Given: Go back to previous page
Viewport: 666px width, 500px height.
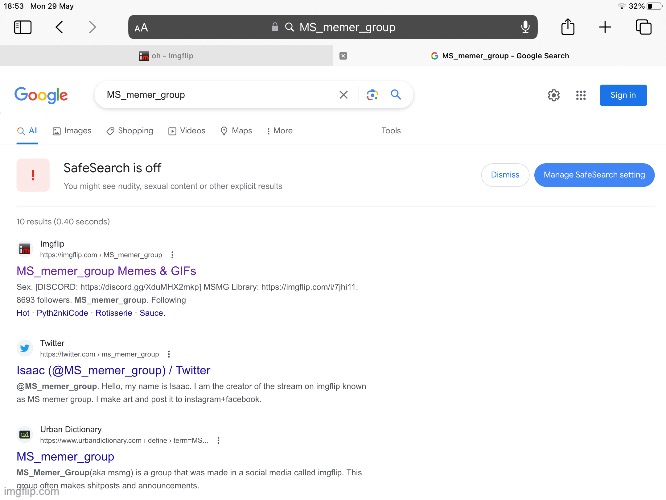Looking at the screenshot, I should click(59, 27).
